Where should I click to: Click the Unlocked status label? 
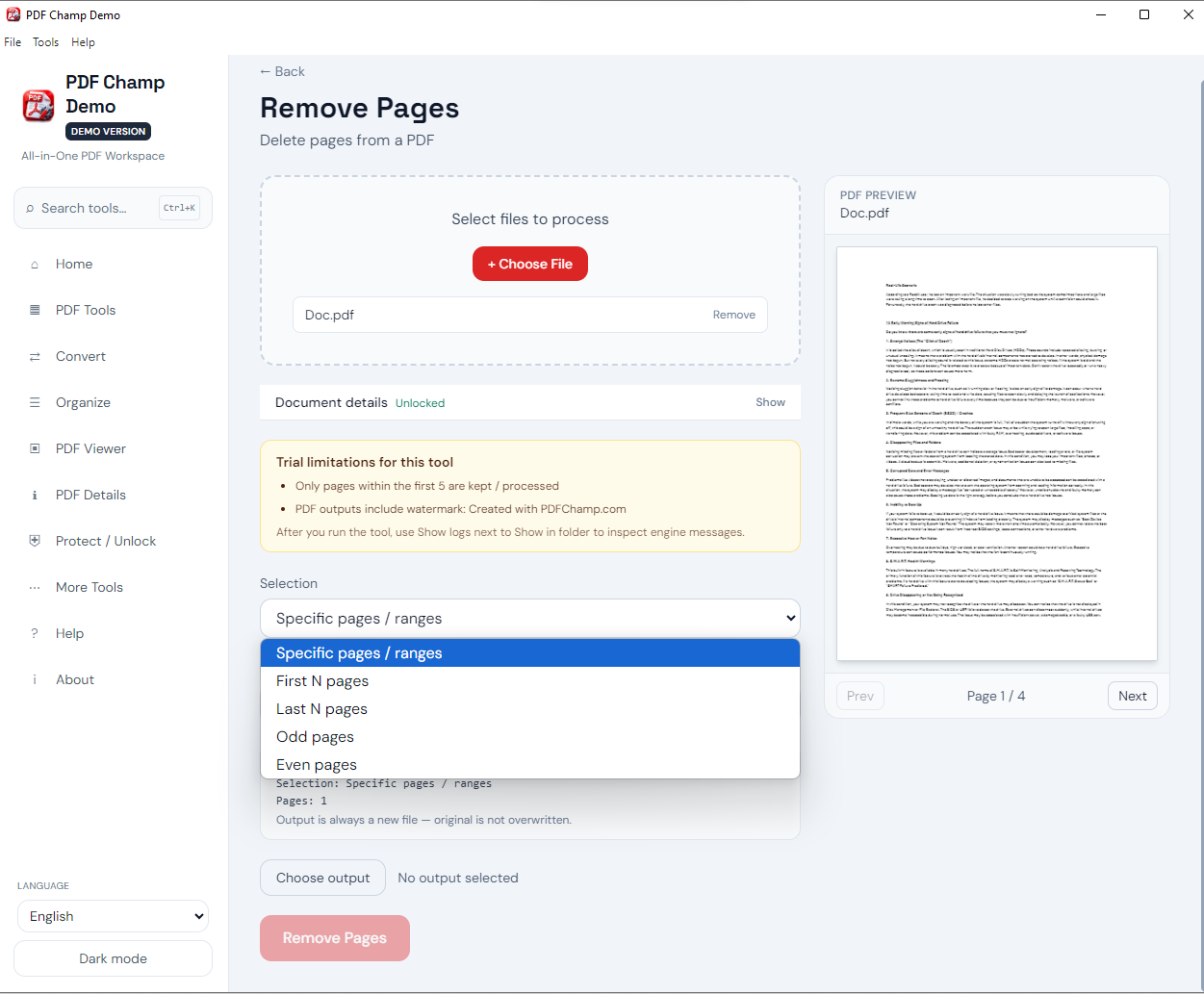[421, 404]
